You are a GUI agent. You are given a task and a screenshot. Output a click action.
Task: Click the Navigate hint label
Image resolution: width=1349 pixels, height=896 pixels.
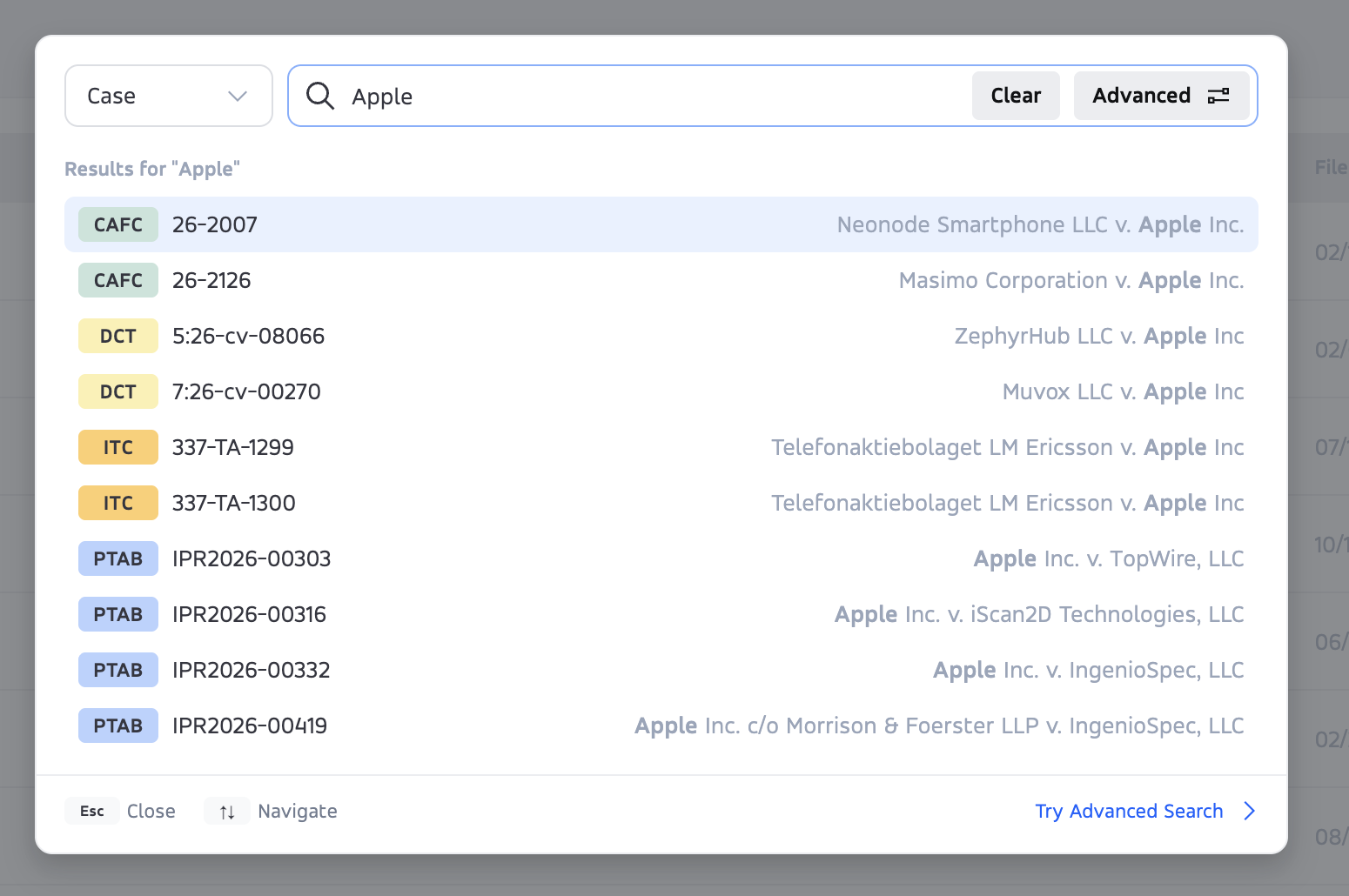[x=298, y=811]
